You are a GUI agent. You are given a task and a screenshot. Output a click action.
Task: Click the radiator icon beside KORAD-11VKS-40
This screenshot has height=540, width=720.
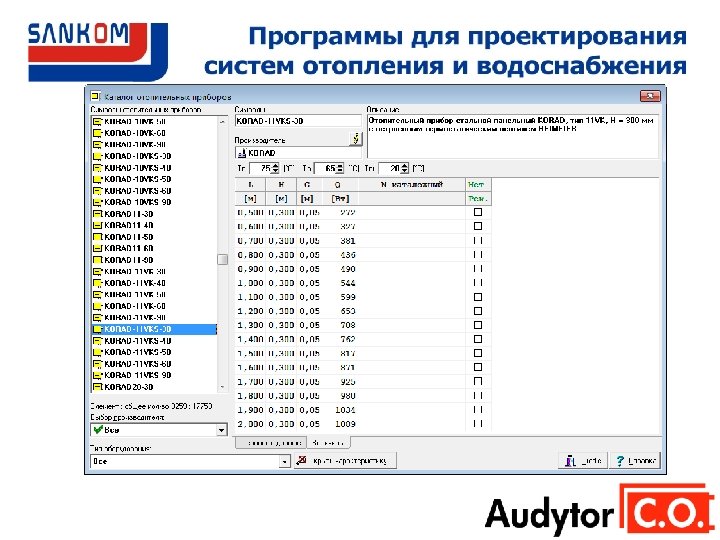pyautogui.click(x=97, y=341)
